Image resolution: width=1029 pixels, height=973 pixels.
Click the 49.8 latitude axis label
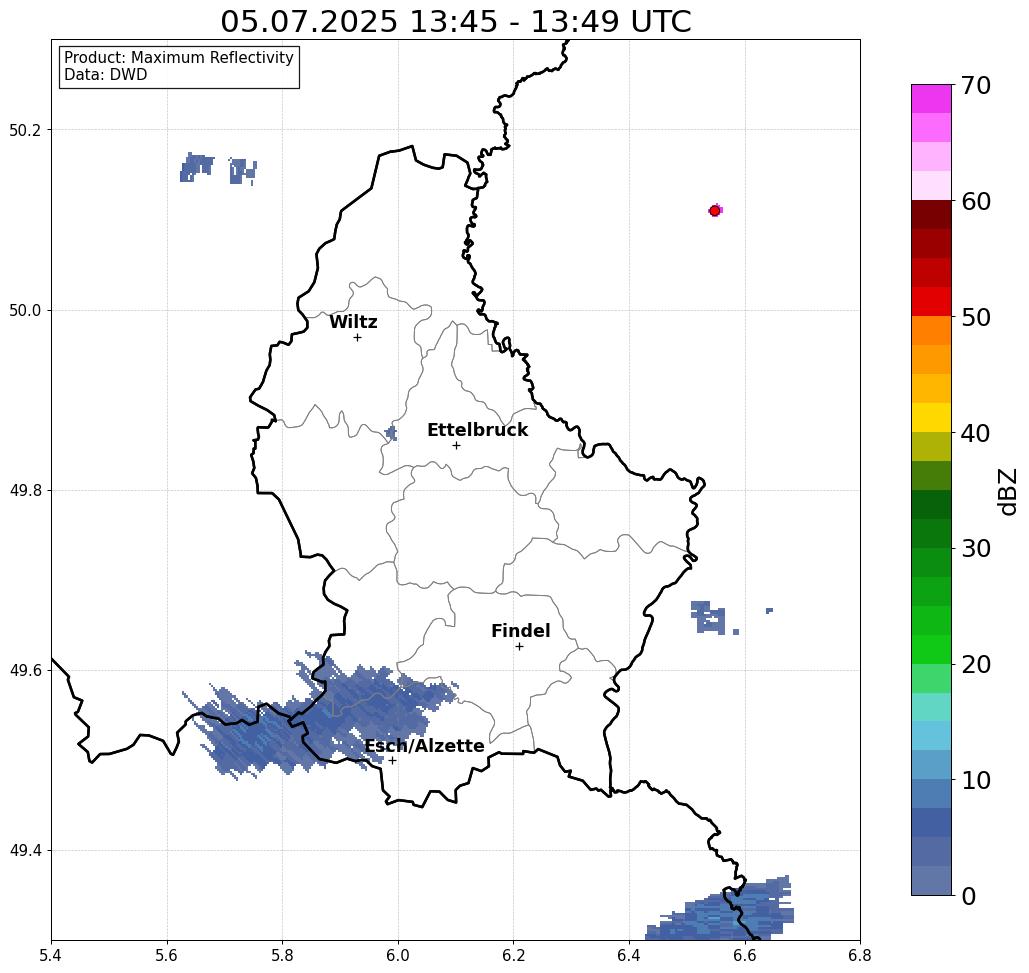point(24,490)
